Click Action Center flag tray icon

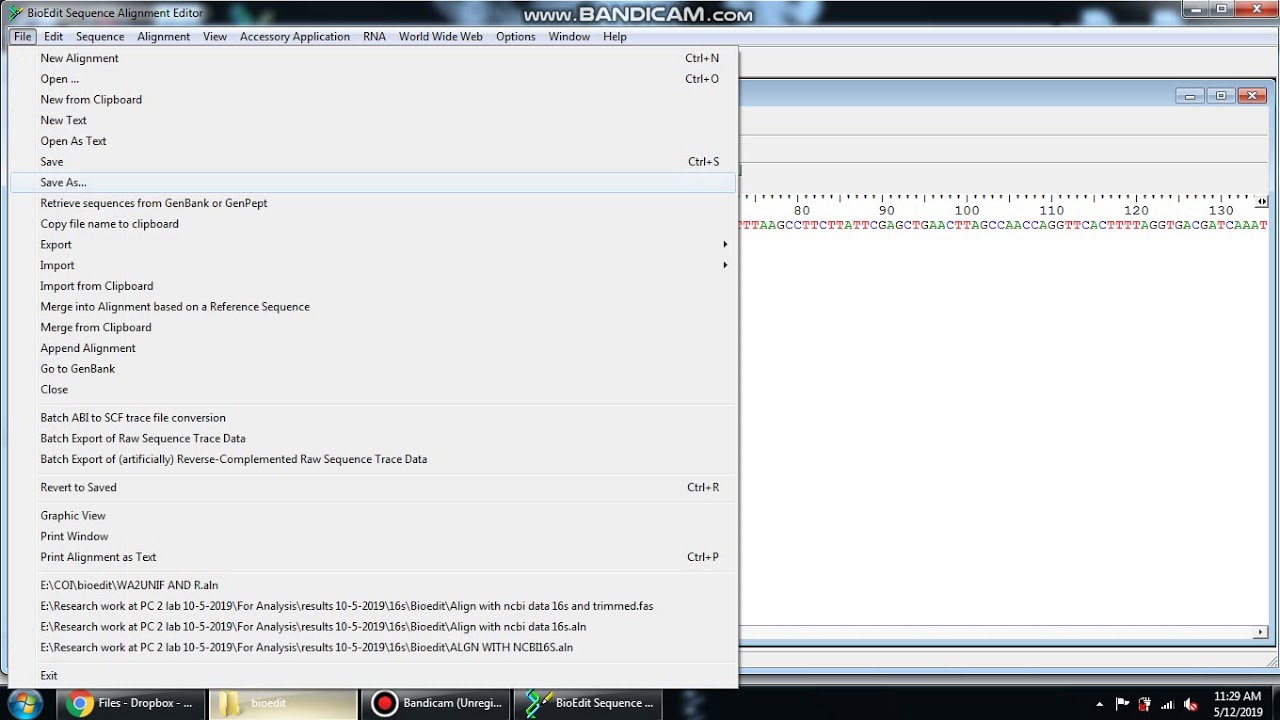pos(1122,704)
